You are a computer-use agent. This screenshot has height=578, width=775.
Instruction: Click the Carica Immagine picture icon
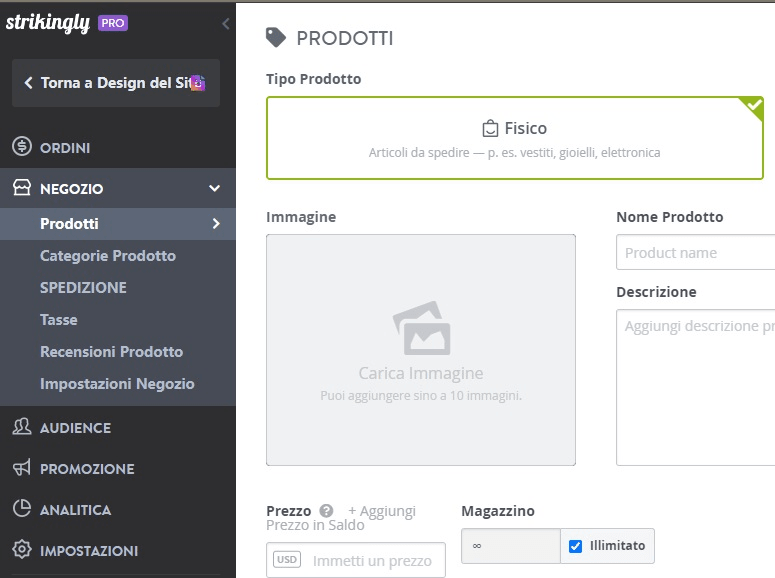click(422, 328)
